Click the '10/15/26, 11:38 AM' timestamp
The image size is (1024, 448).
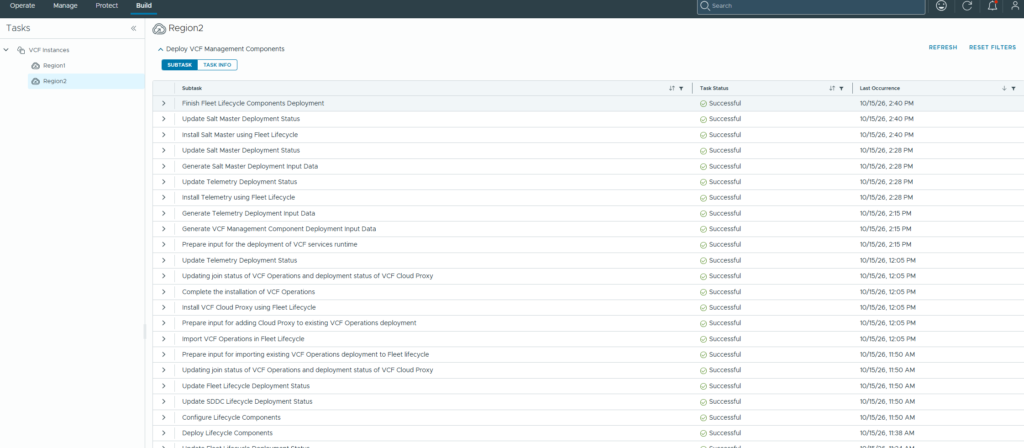(887, 433)
